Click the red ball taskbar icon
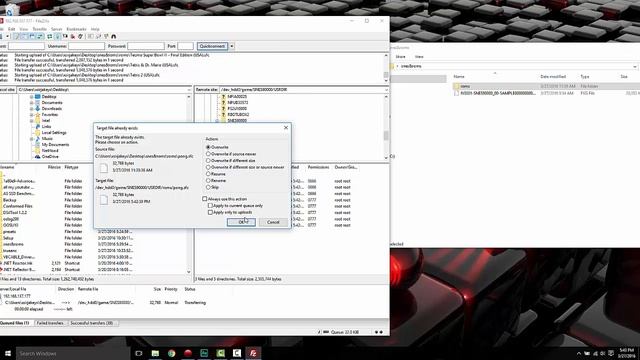The width and height of the screenshot is (640, 360). tap(188, 353)
